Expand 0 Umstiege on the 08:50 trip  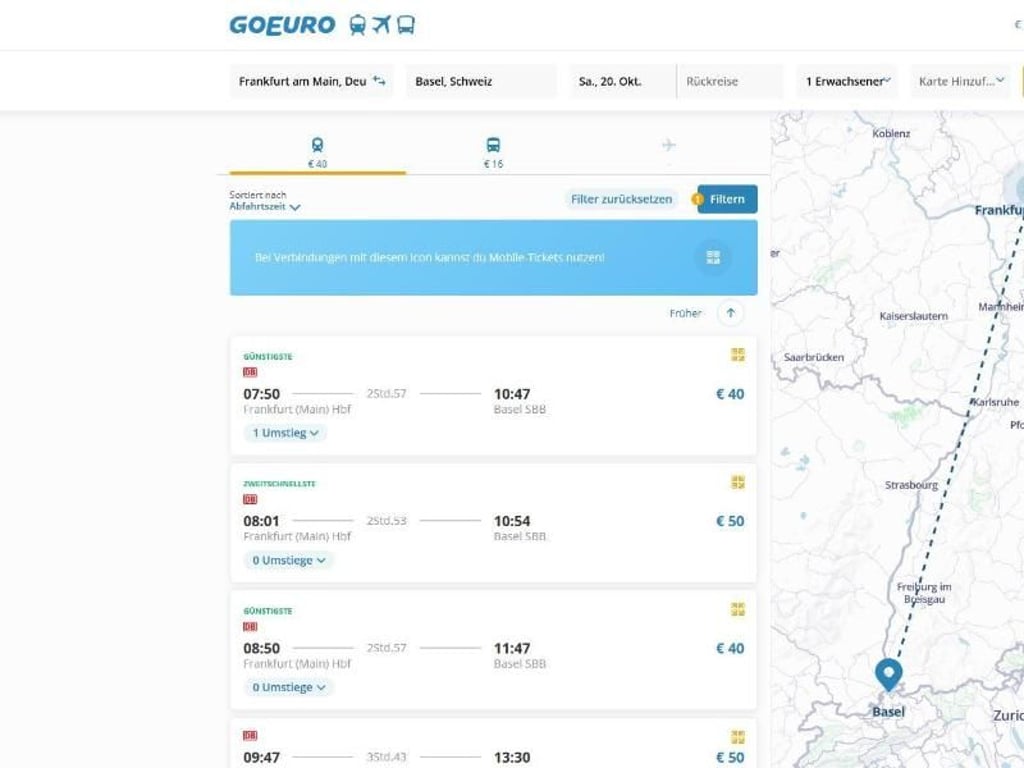(x=289, y=687)
